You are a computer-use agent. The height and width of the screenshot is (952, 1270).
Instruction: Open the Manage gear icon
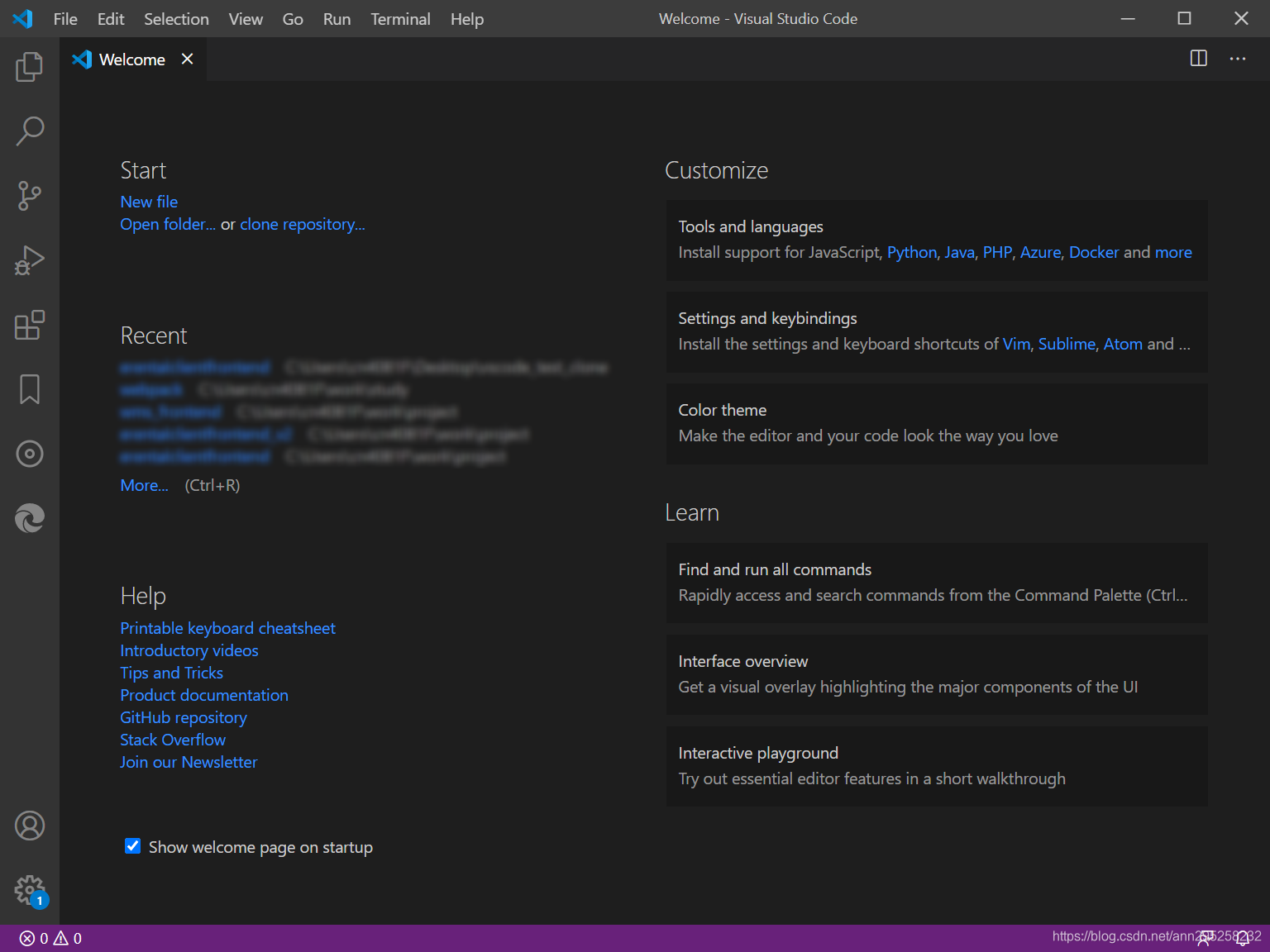click(30, 890)
